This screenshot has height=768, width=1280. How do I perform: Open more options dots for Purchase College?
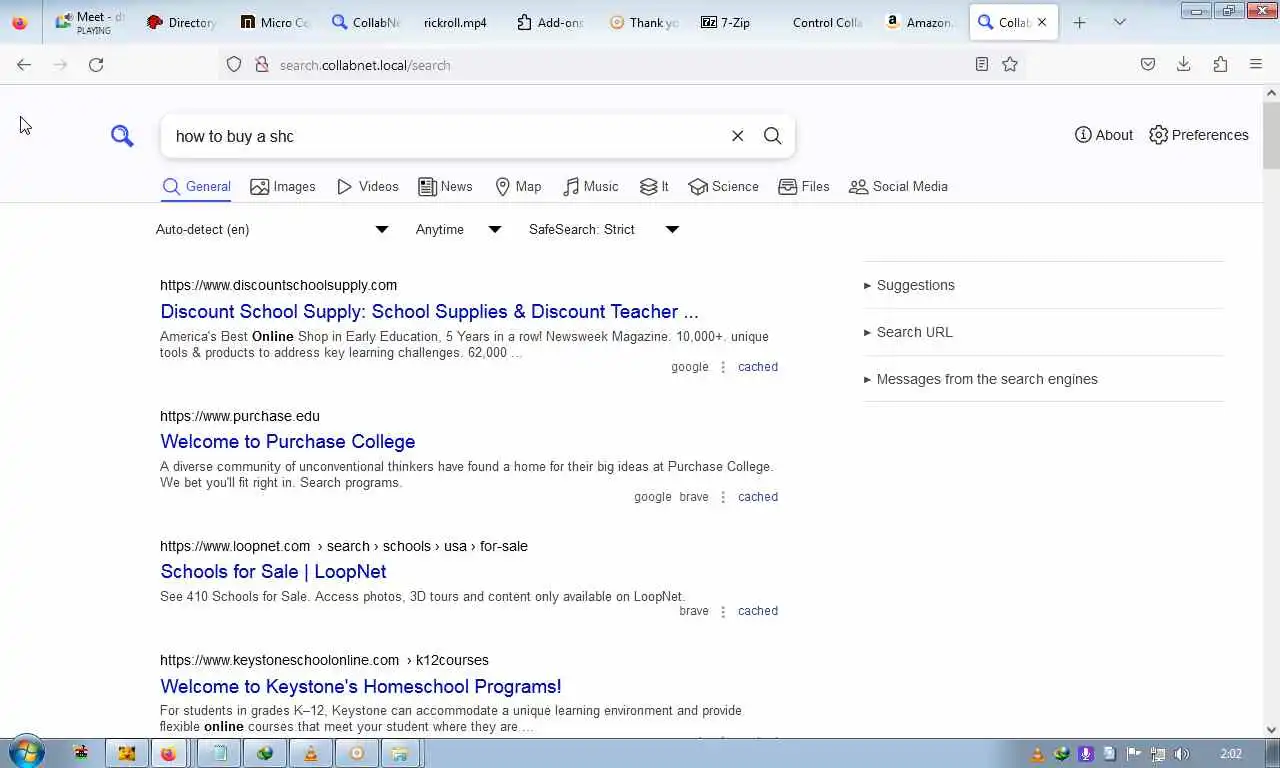click(x=723, y=497)
